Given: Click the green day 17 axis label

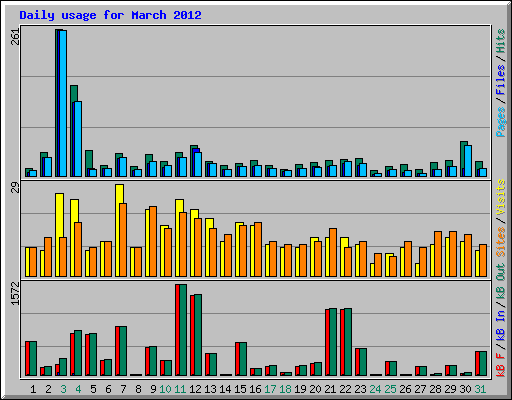Looking at the screenshot, I should click(270, 389).
